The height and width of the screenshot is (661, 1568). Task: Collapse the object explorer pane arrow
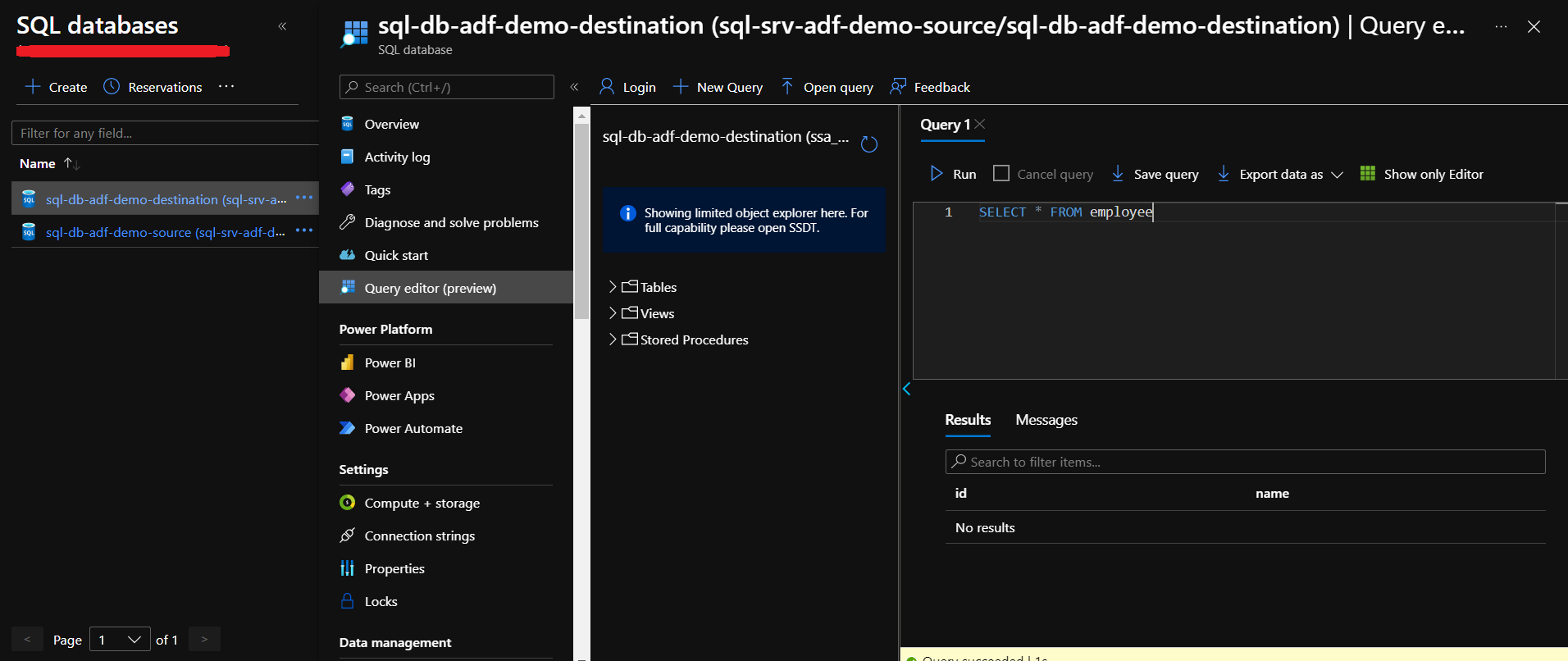907,389
